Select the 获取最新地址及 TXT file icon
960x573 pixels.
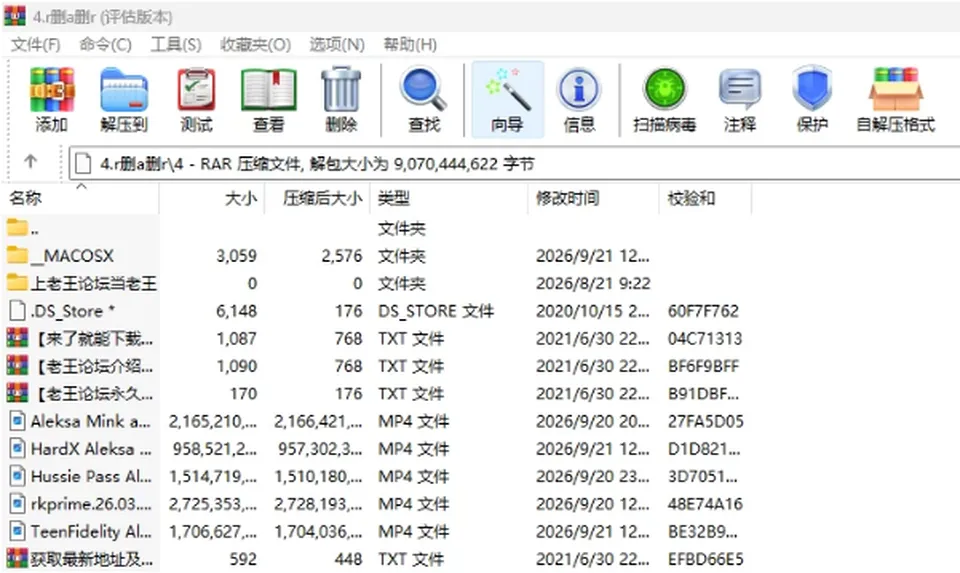click(17, 559)
